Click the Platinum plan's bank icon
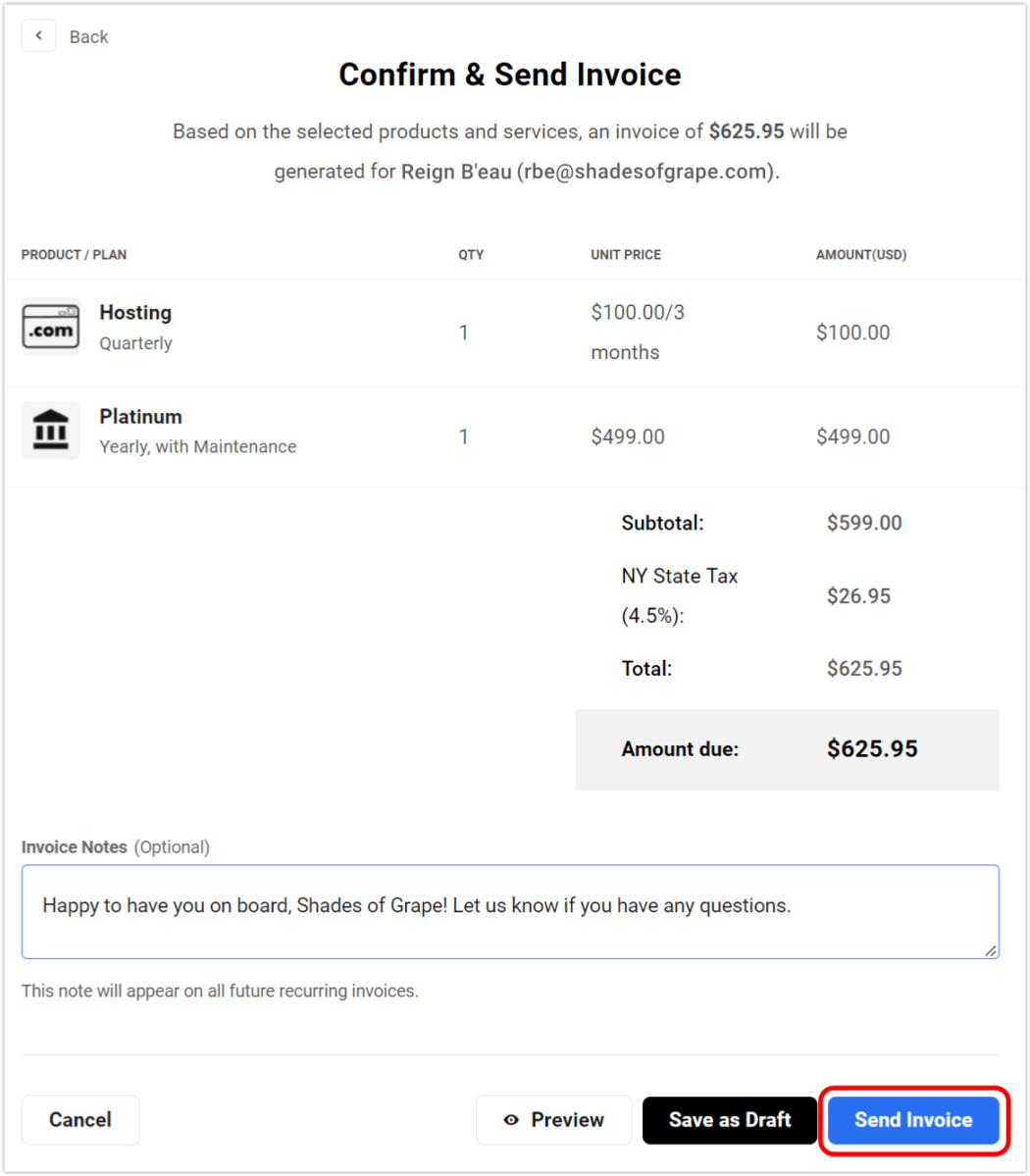This screenshot has width=1030, height=1176. 50,430
